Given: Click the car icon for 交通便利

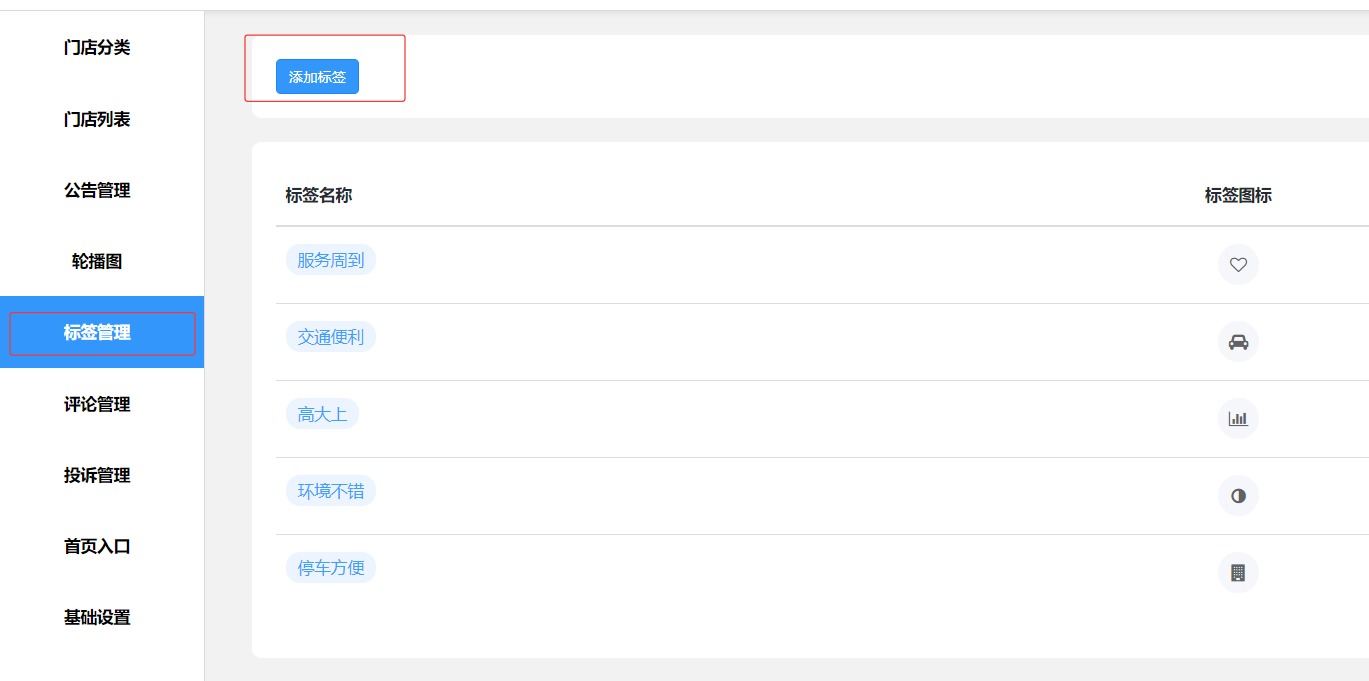Looking at the screenshot, I should pos(1238,342).
